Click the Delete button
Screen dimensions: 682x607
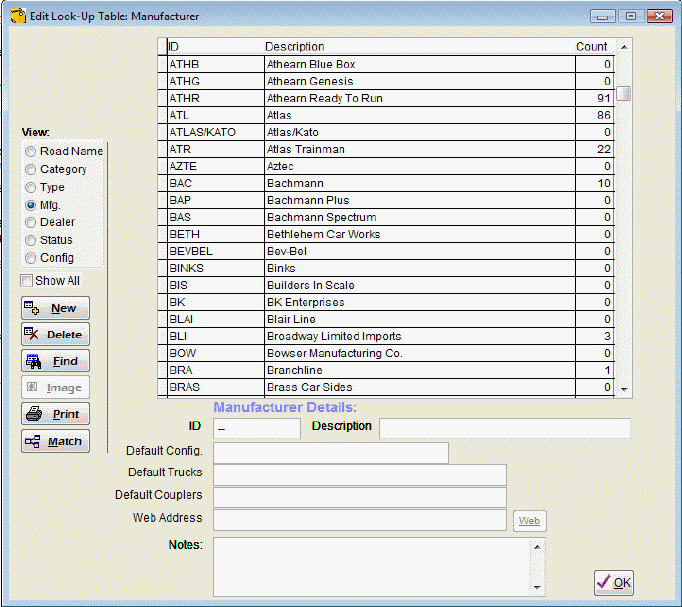point(55,334)
